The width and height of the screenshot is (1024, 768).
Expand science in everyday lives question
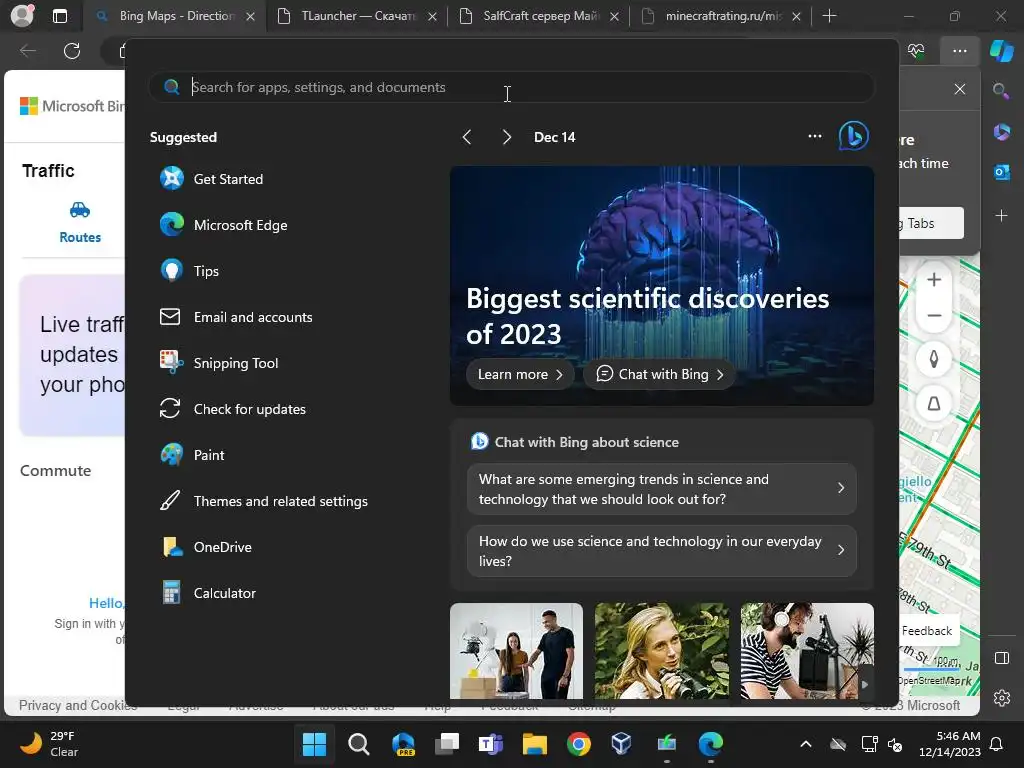pyautogui.click(x=662, y=551)
